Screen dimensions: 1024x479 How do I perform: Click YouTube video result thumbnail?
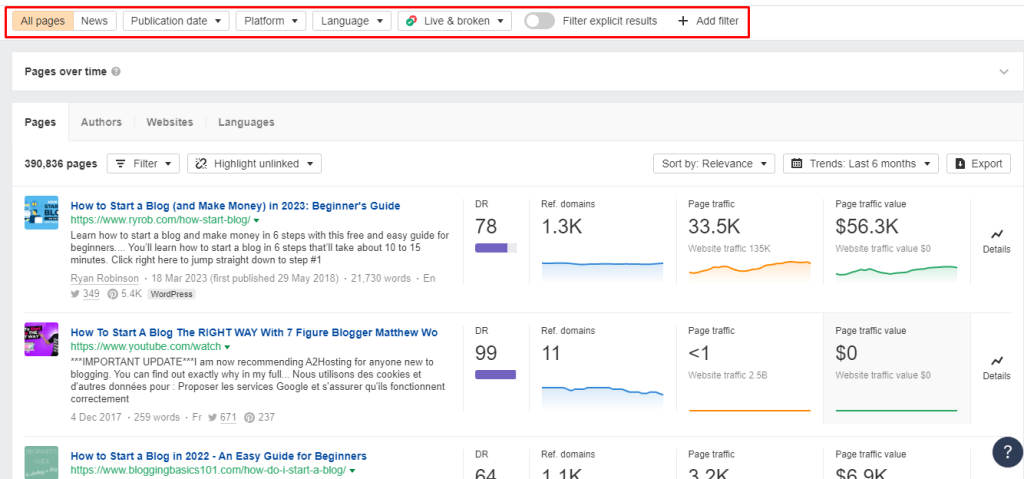[x=41, y=339]
